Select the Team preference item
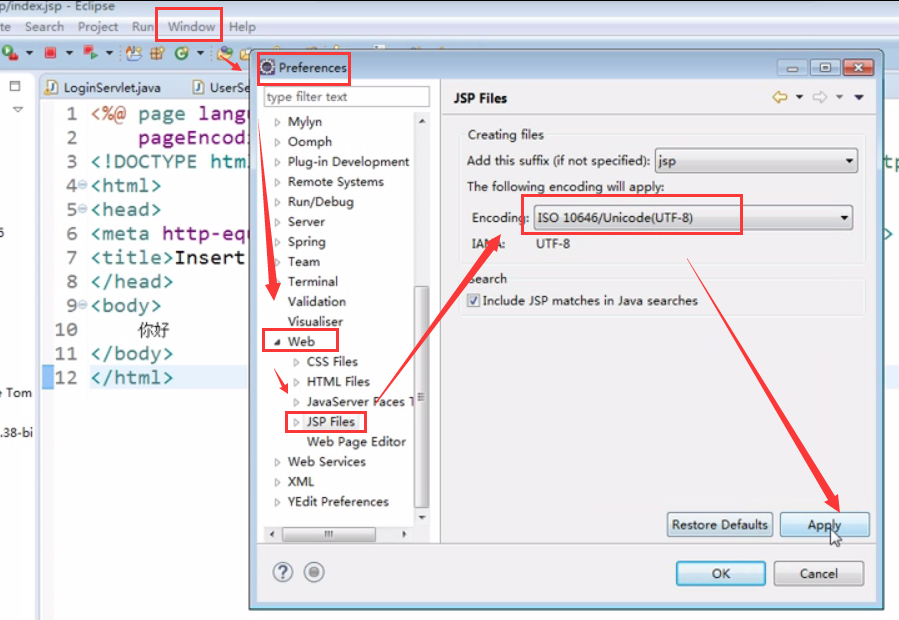 pos(304,262)
